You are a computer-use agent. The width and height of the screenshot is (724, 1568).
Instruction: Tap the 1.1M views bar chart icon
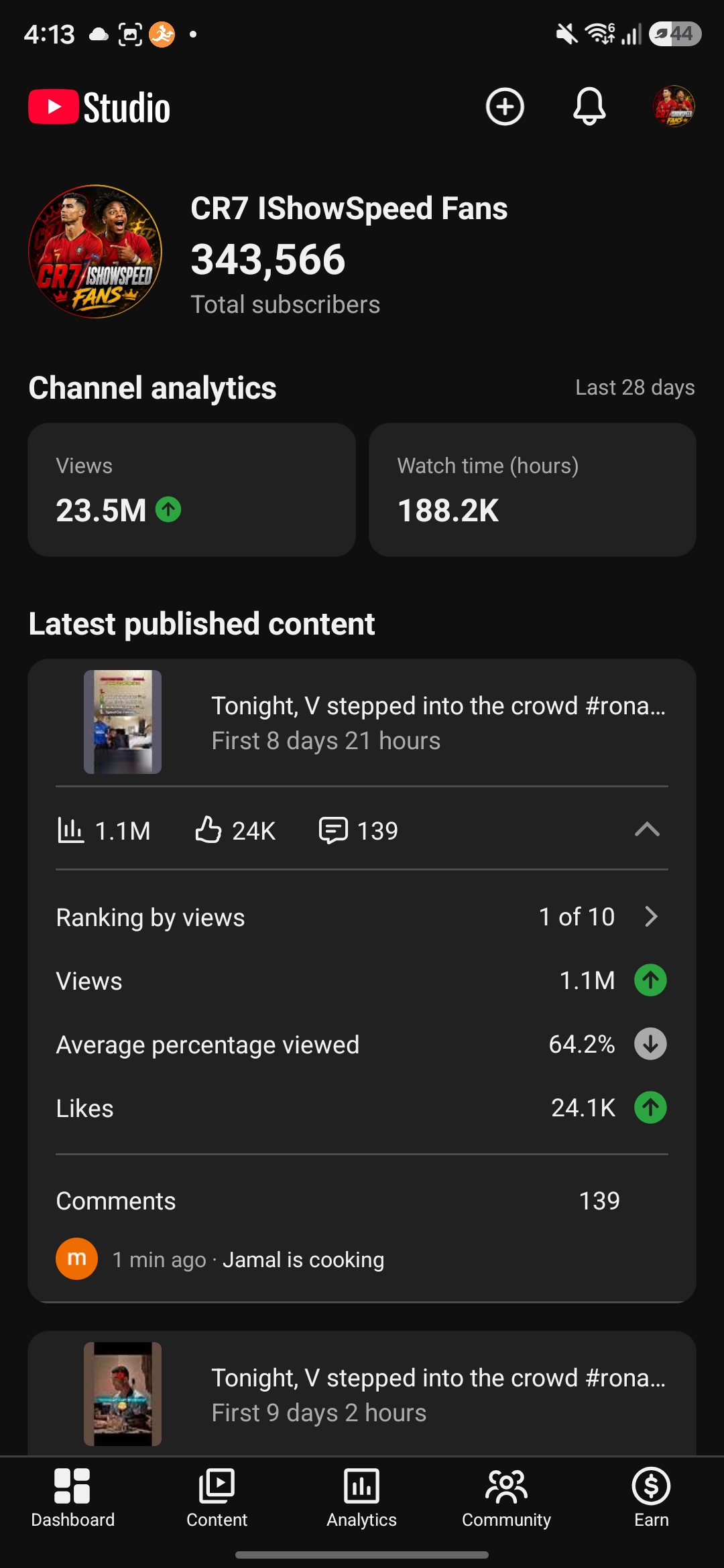click(70, 830)
